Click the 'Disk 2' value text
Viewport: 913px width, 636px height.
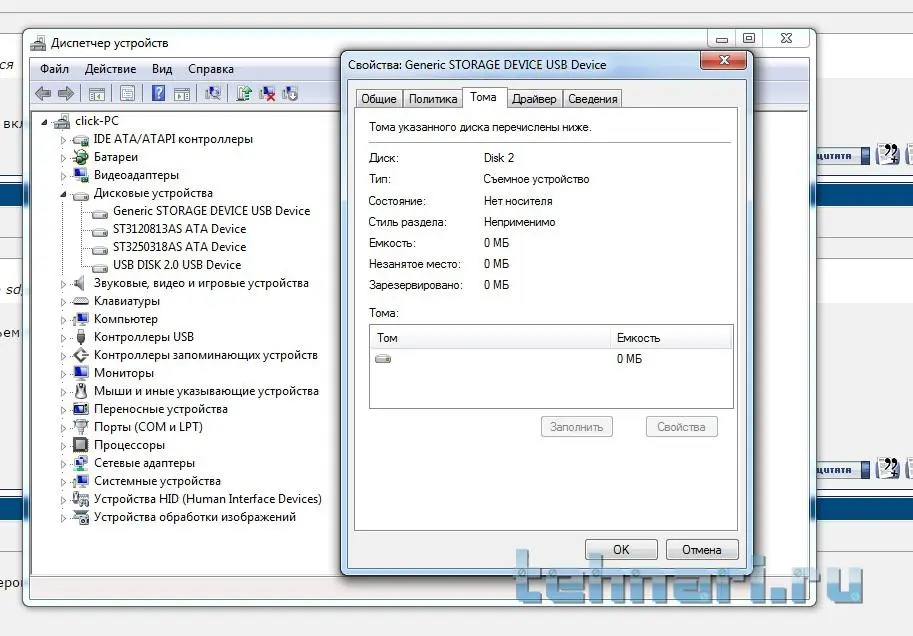click(499, 158)
